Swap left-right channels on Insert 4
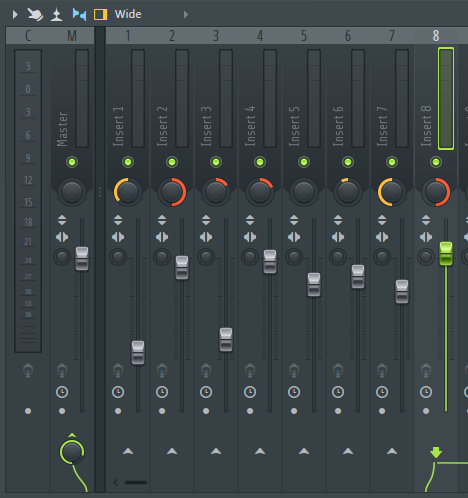468x498 pixels. [x=250, y=237]
